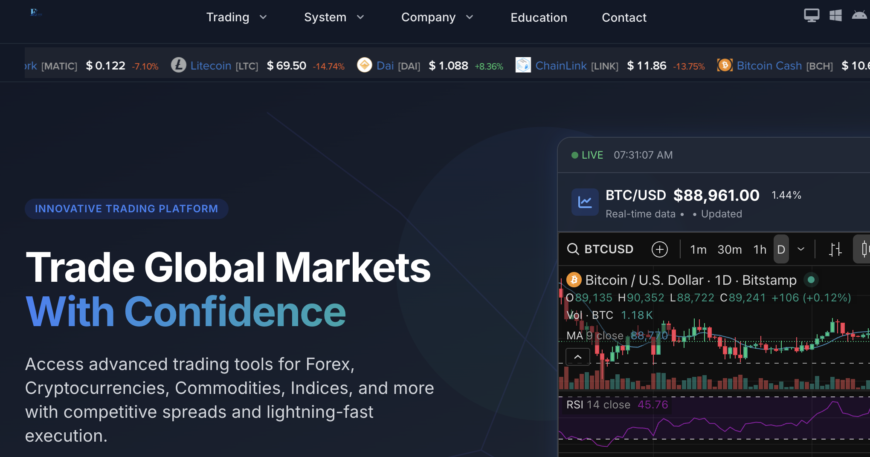Click the ChainLink icon in ticker
Image resolution: width=870 pixels, height=457 pixels.
pyautogui.click(x=523, y=65)
